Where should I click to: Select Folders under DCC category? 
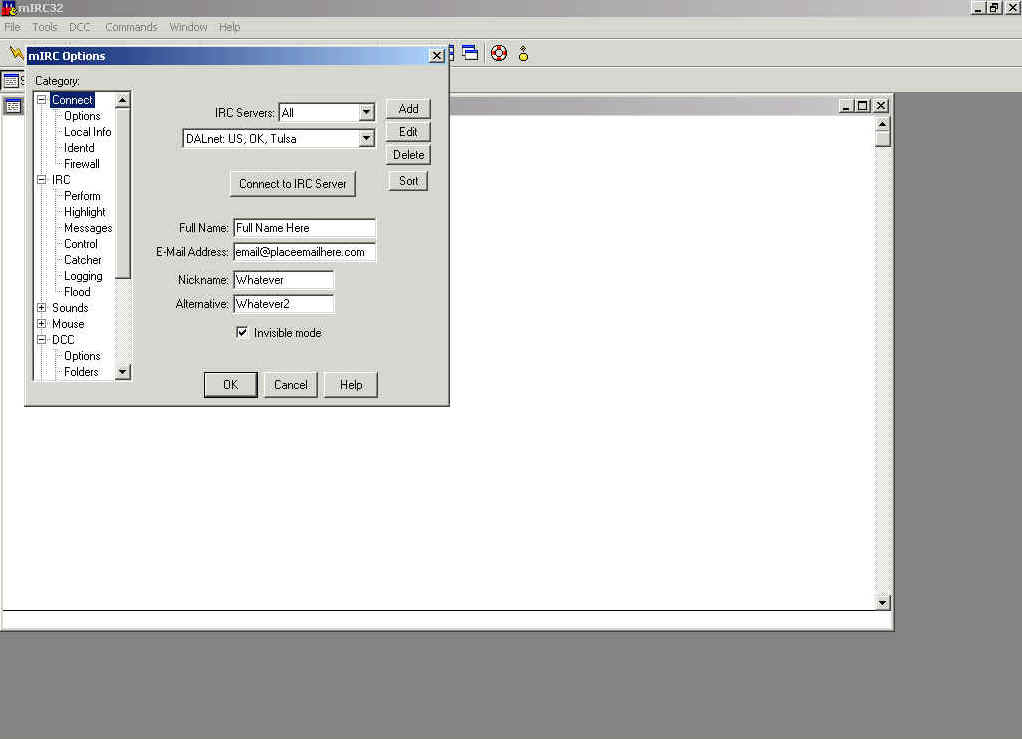tap(81, 371)
